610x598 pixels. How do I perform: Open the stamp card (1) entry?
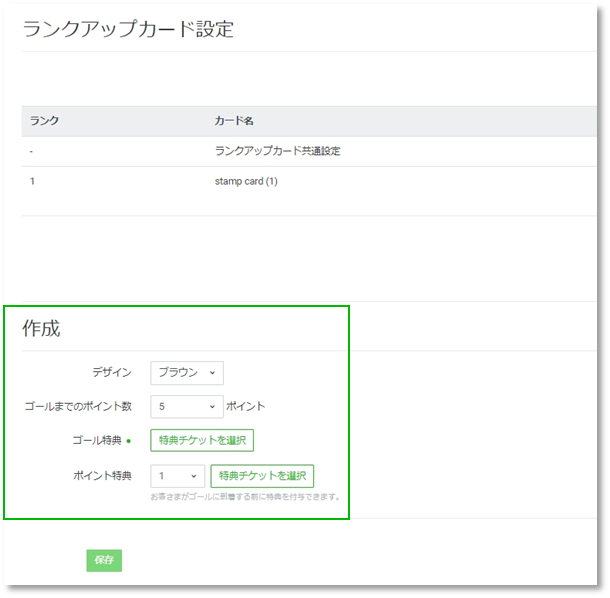[246, 182]
